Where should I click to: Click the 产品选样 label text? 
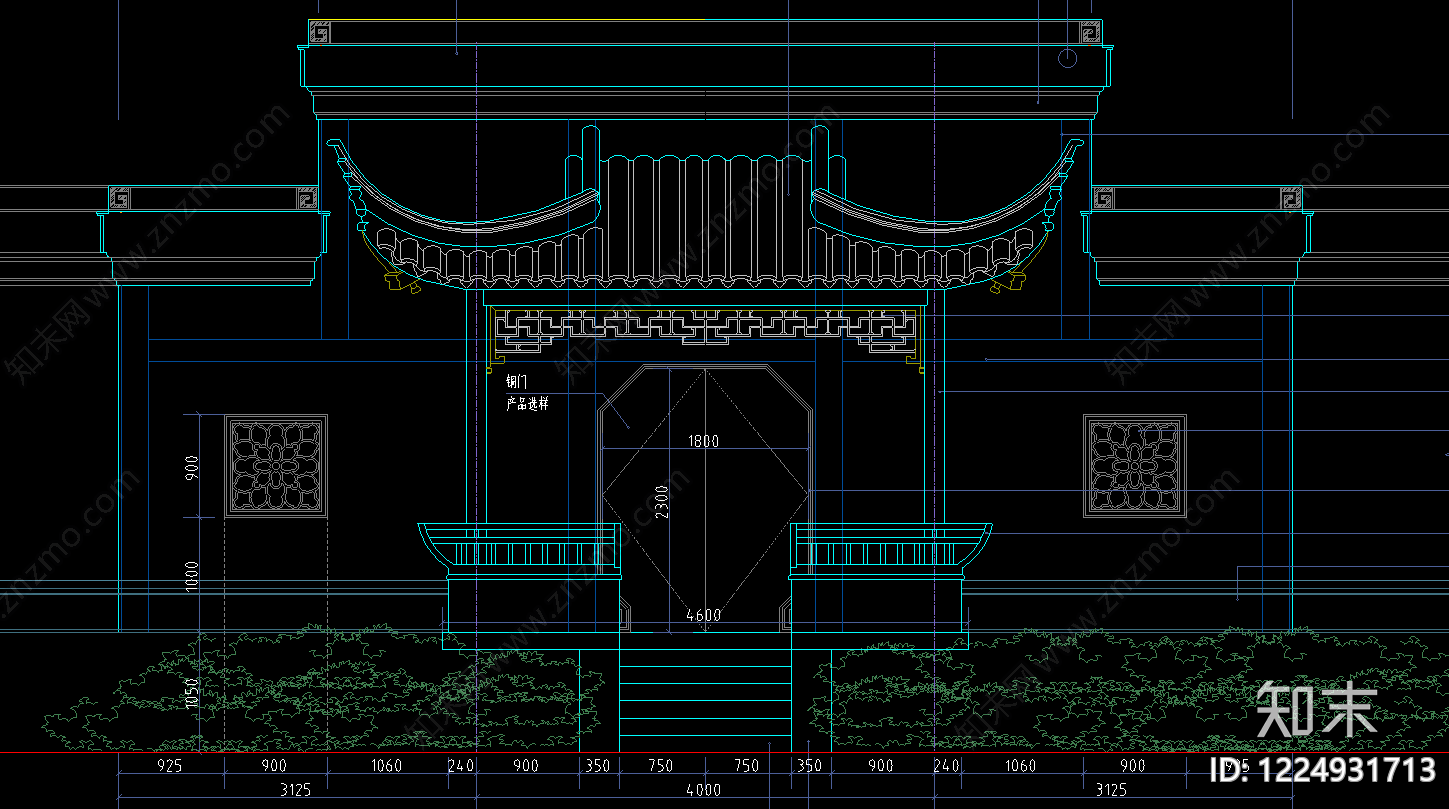[x=527, y=404]
